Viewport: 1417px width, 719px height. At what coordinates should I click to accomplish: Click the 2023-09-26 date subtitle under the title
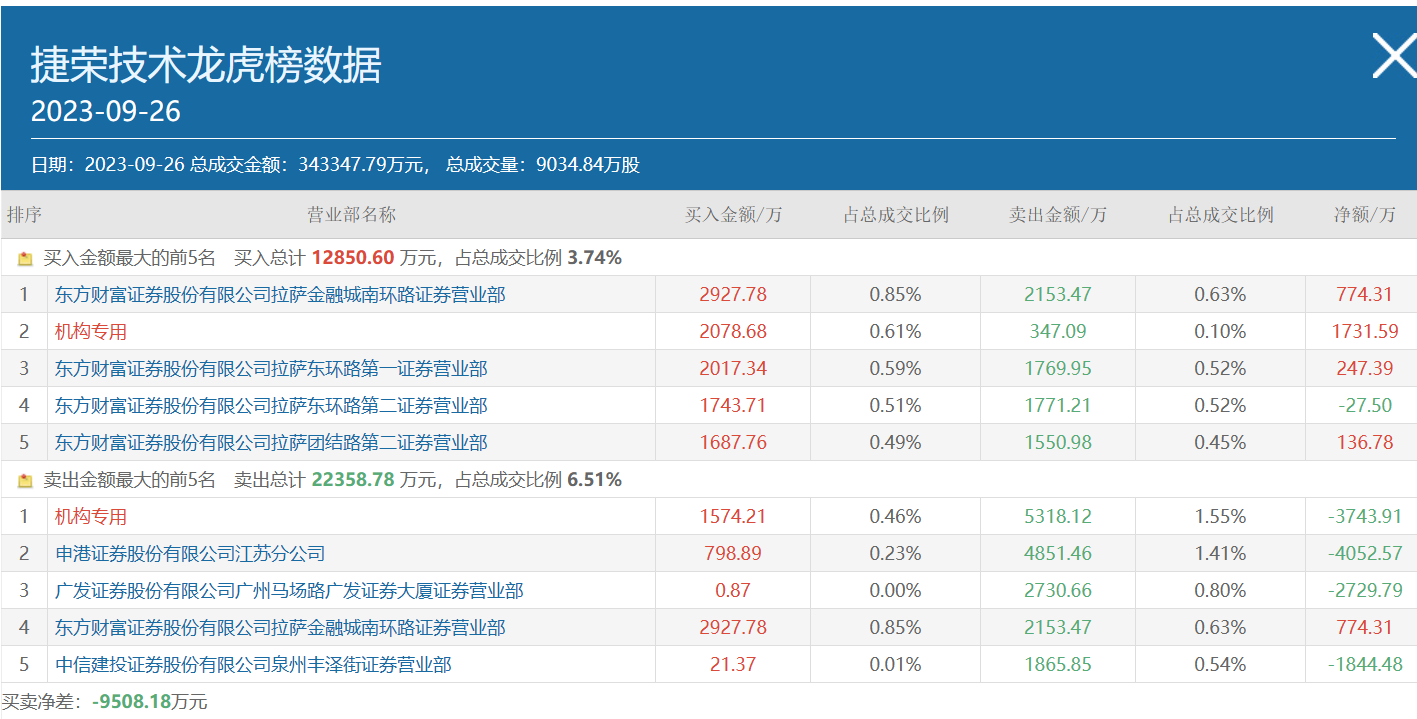[105, 111]
